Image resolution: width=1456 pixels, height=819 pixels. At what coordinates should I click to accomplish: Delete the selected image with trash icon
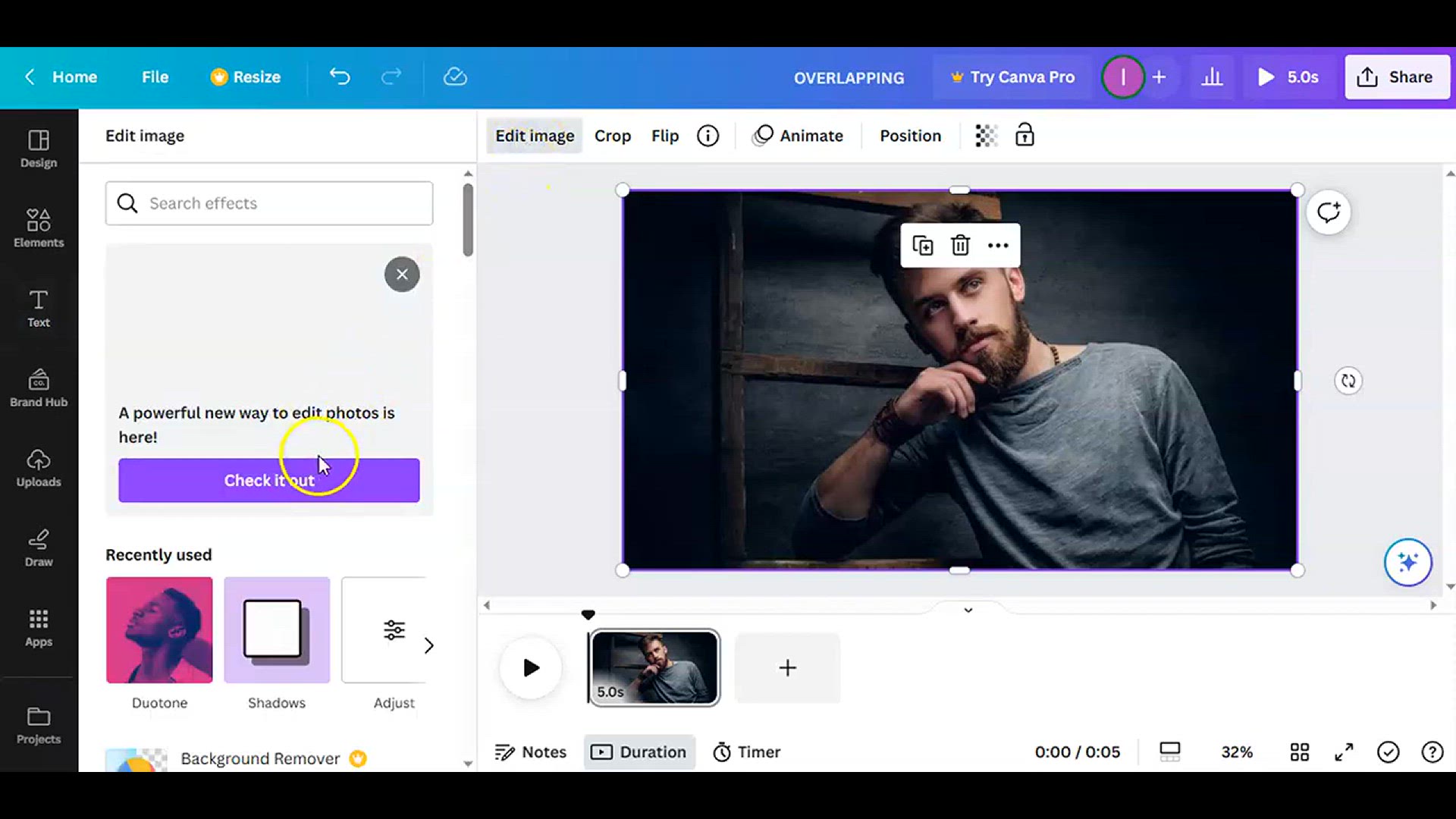coord(961,246)
